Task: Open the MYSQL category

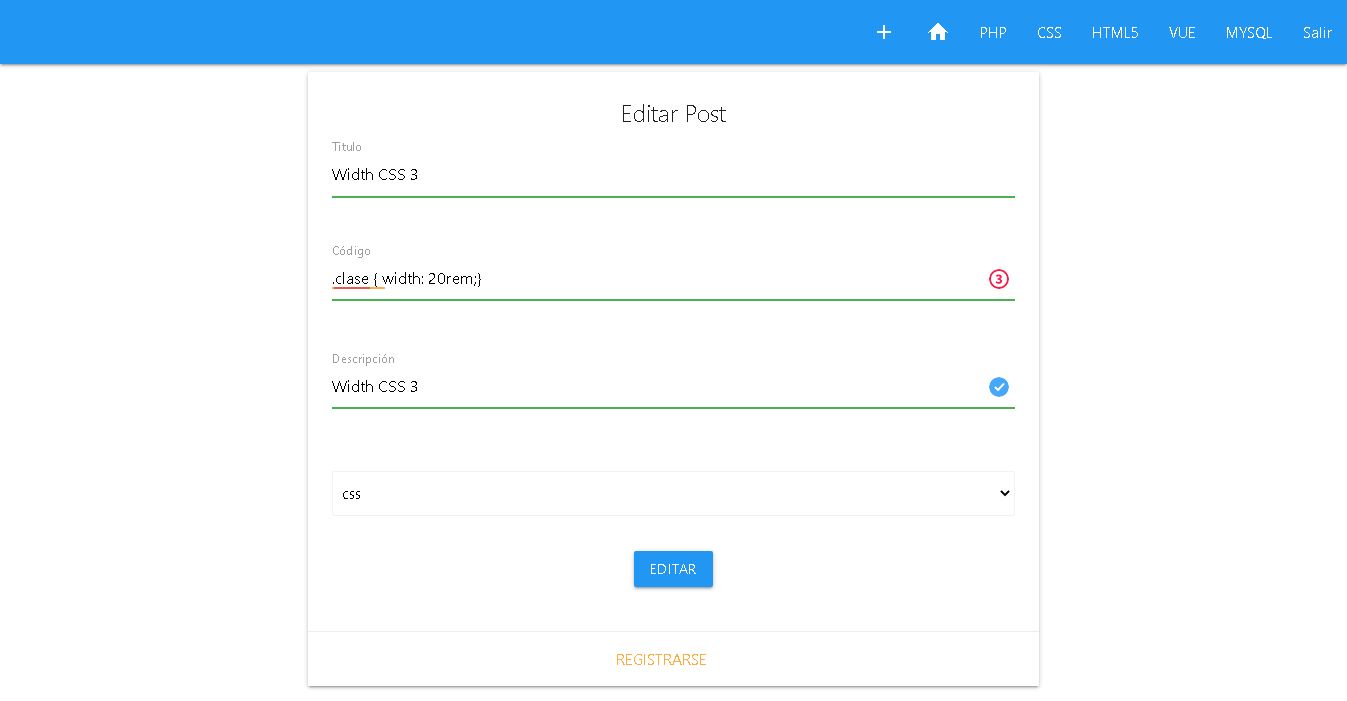Action: [1248, 32]
